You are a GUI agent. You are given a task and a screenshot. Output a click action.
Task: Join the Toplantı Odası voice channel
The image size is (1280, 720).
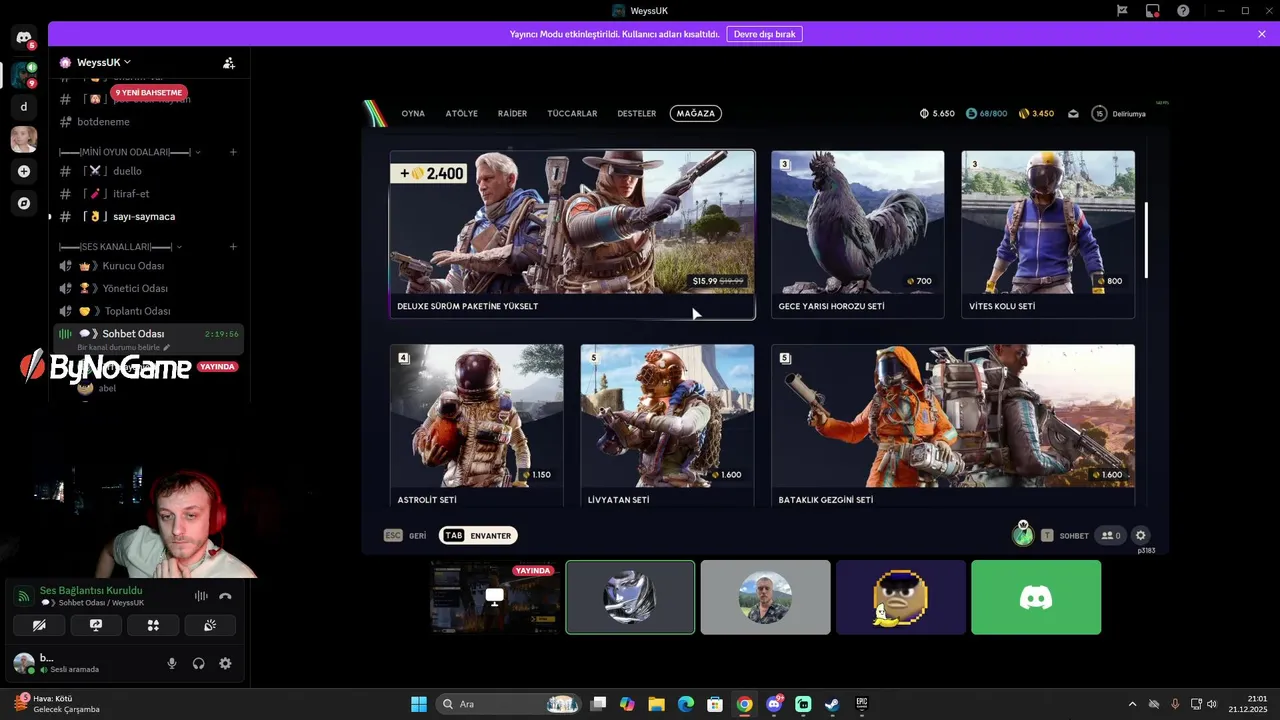pos(148,311)
